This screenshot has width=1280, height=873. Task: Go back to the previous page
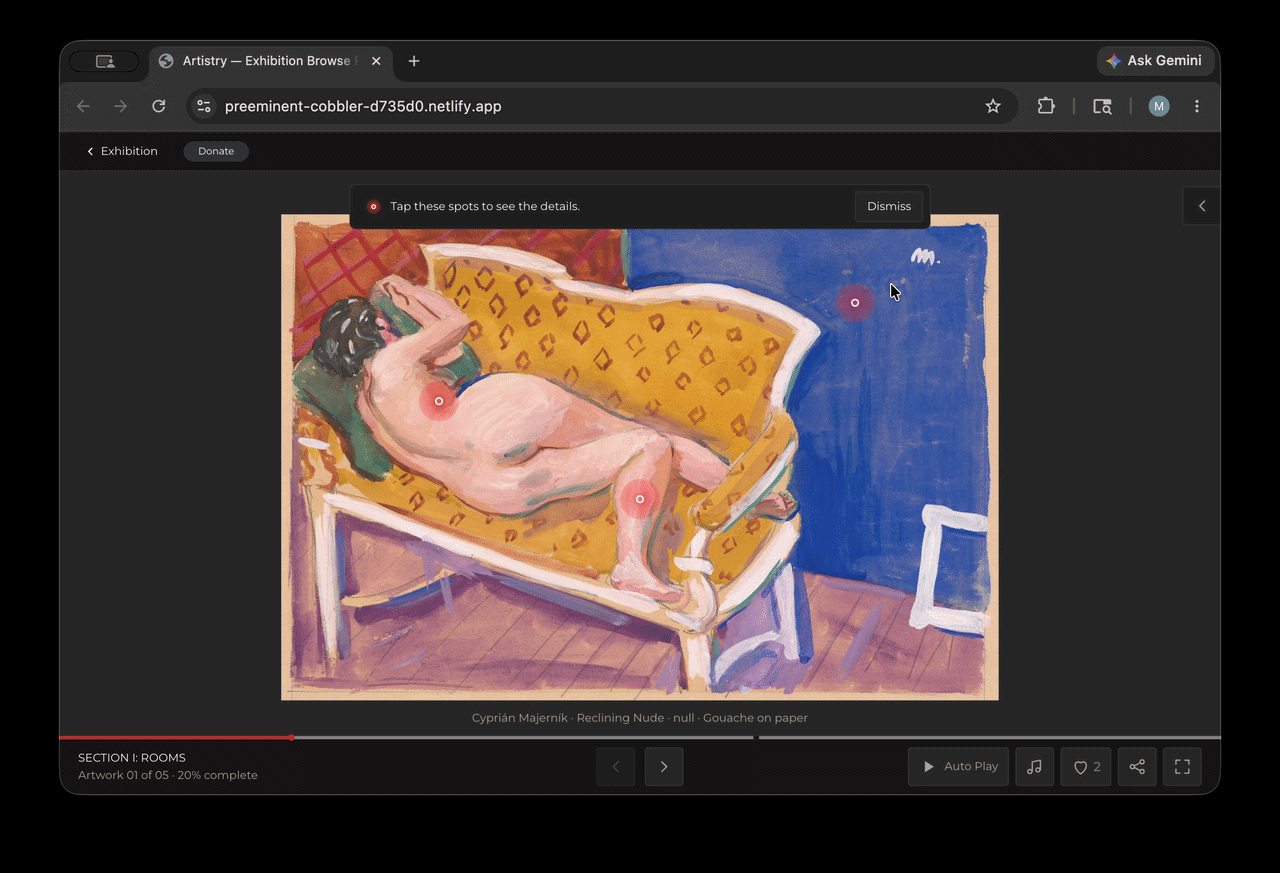click(x=83, y=106)
